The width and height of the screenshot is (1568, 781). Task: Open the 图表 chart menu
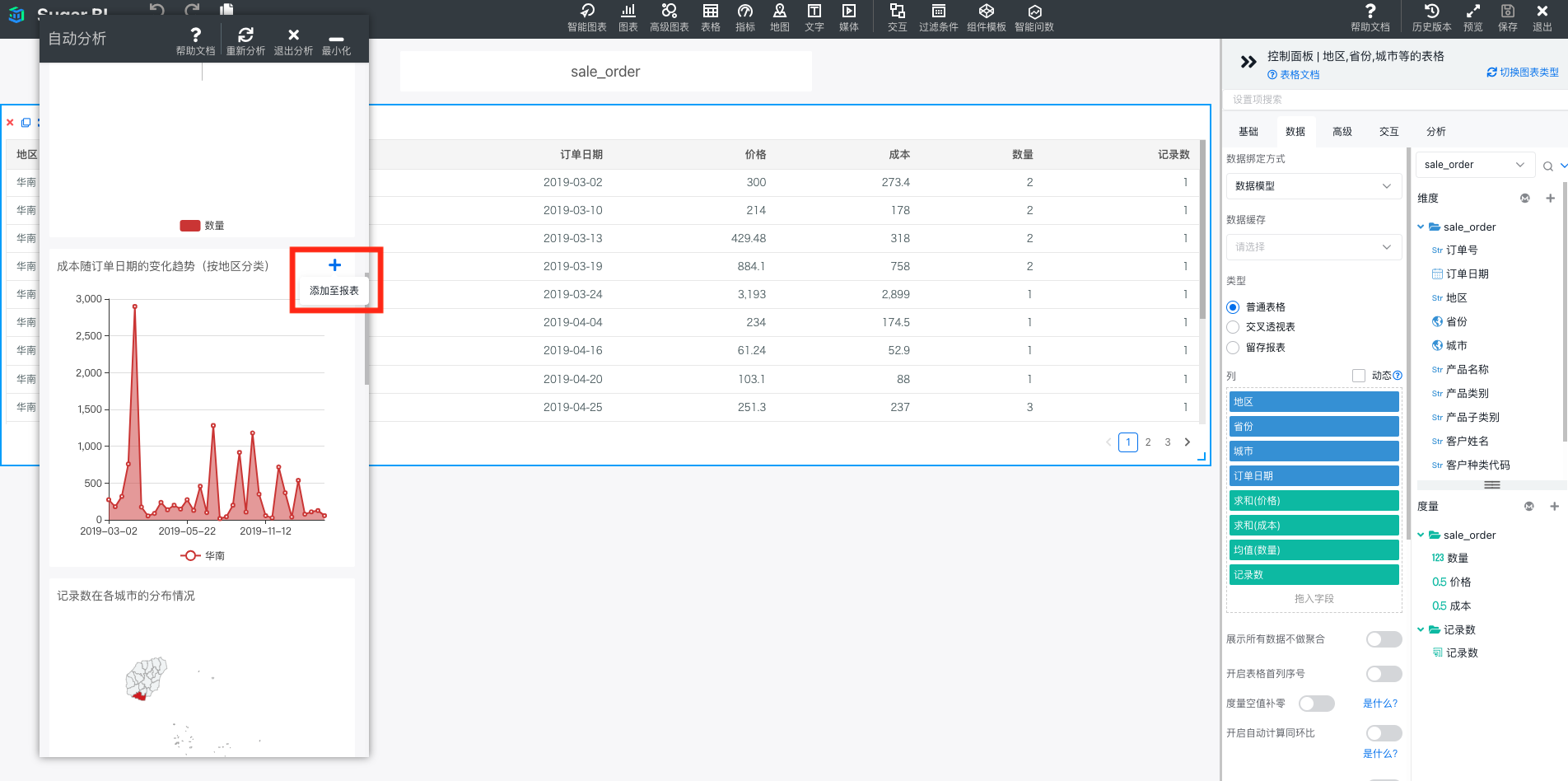628,17
